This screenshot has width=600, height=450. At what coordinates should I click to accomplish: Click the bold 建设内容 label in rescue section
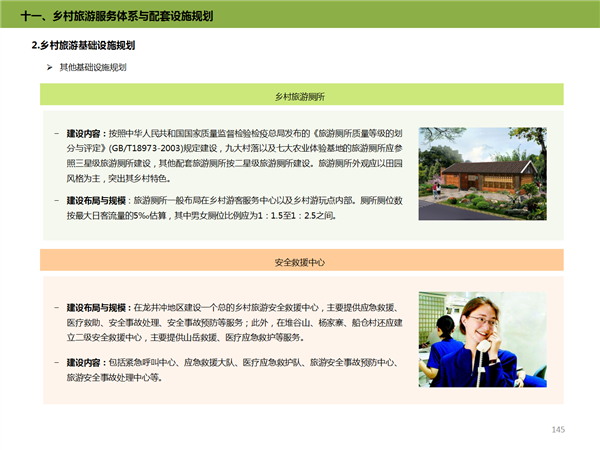84,361
